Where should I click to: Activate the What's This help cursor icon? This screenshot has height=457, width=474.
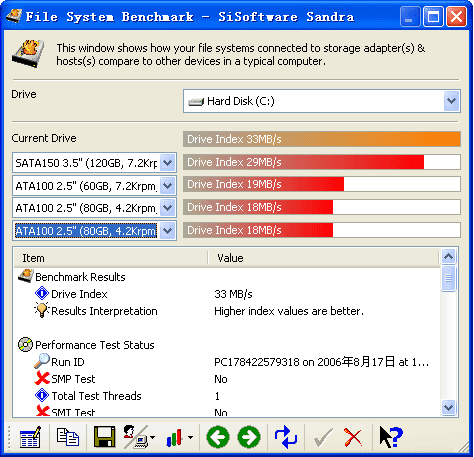tap(391, 437)
